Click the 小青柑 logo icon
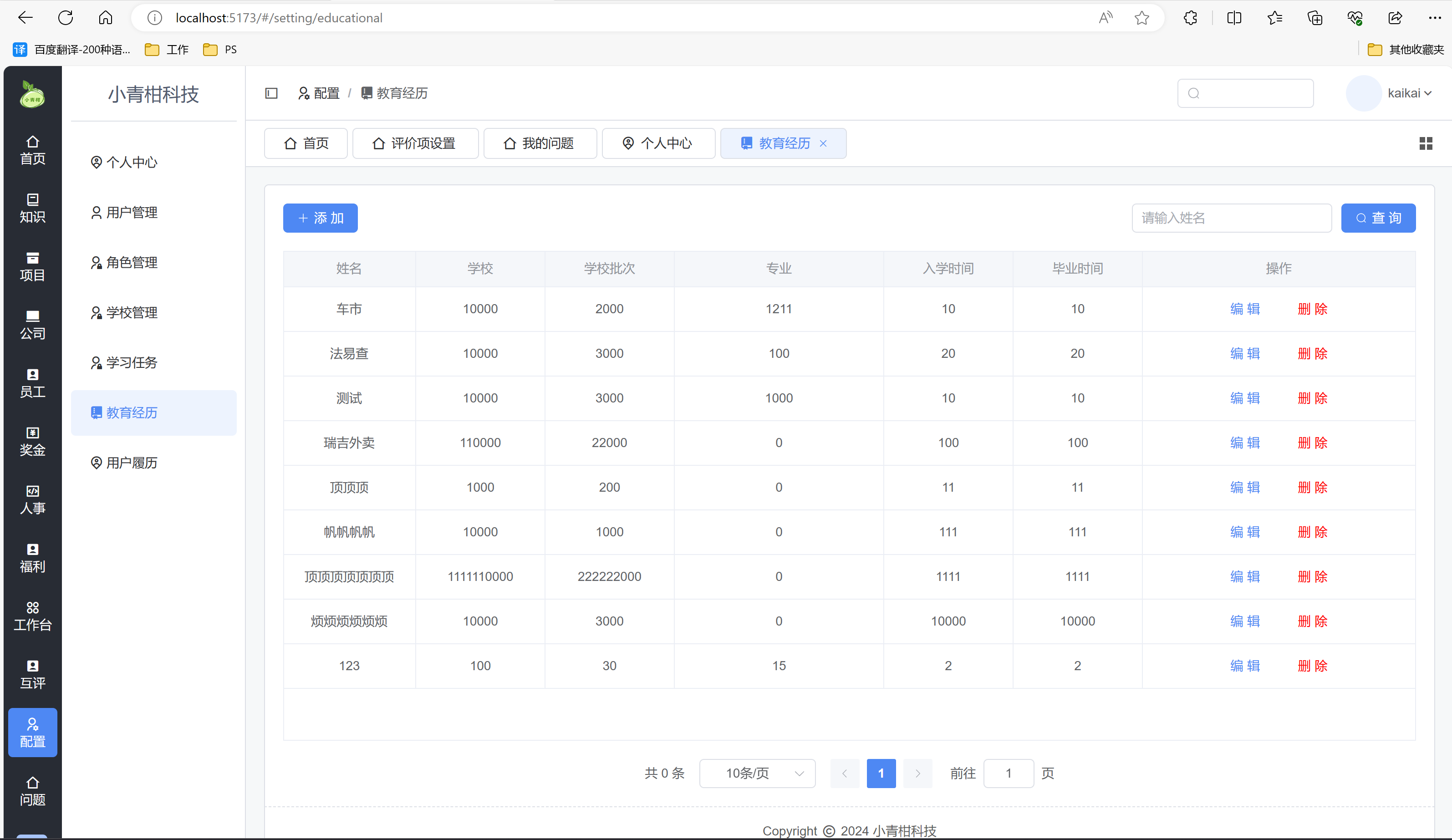Screen dimensions: 1452x840 (32, 95)
